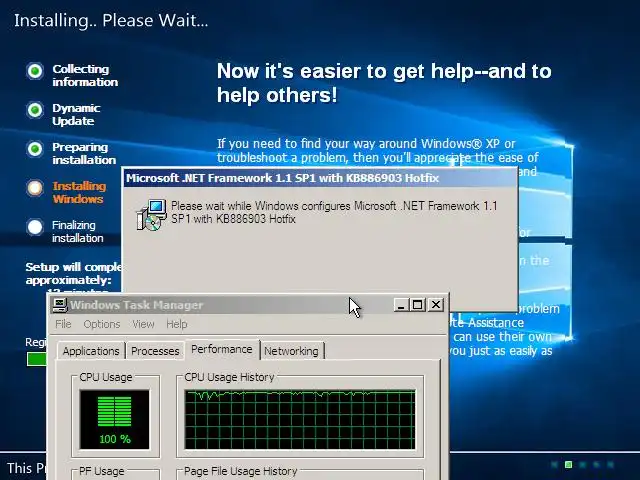Click the .NET Framework installer icon
Viewport: 640px width, 480px height.
(x=151, y=215)
